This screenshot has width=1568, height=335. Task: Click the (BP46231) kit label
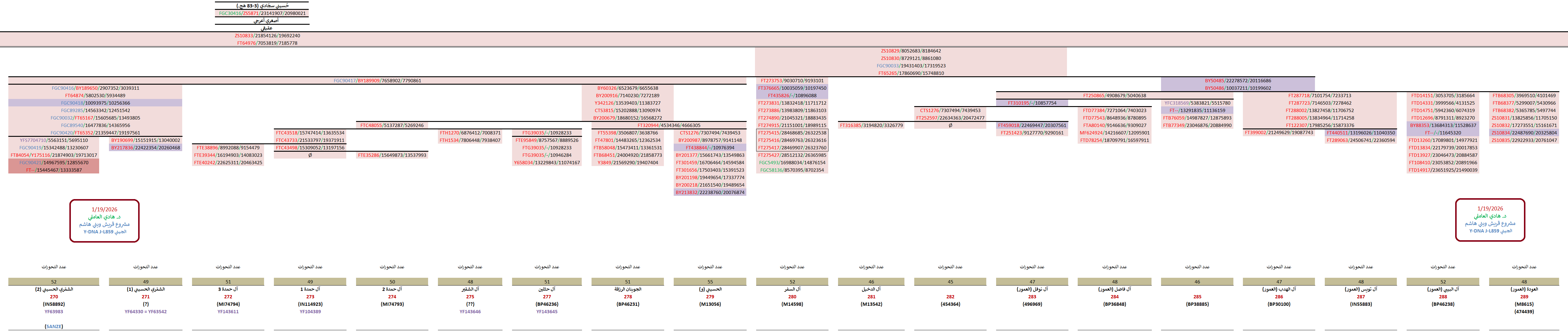[x=628, y=304]
